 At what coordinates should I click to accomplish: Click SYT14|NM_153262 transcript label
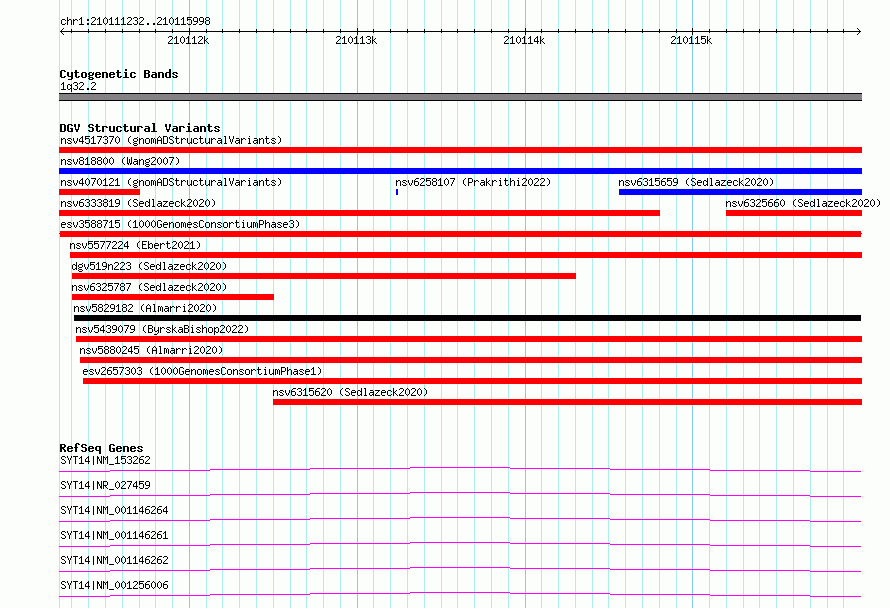coord(105,460)
